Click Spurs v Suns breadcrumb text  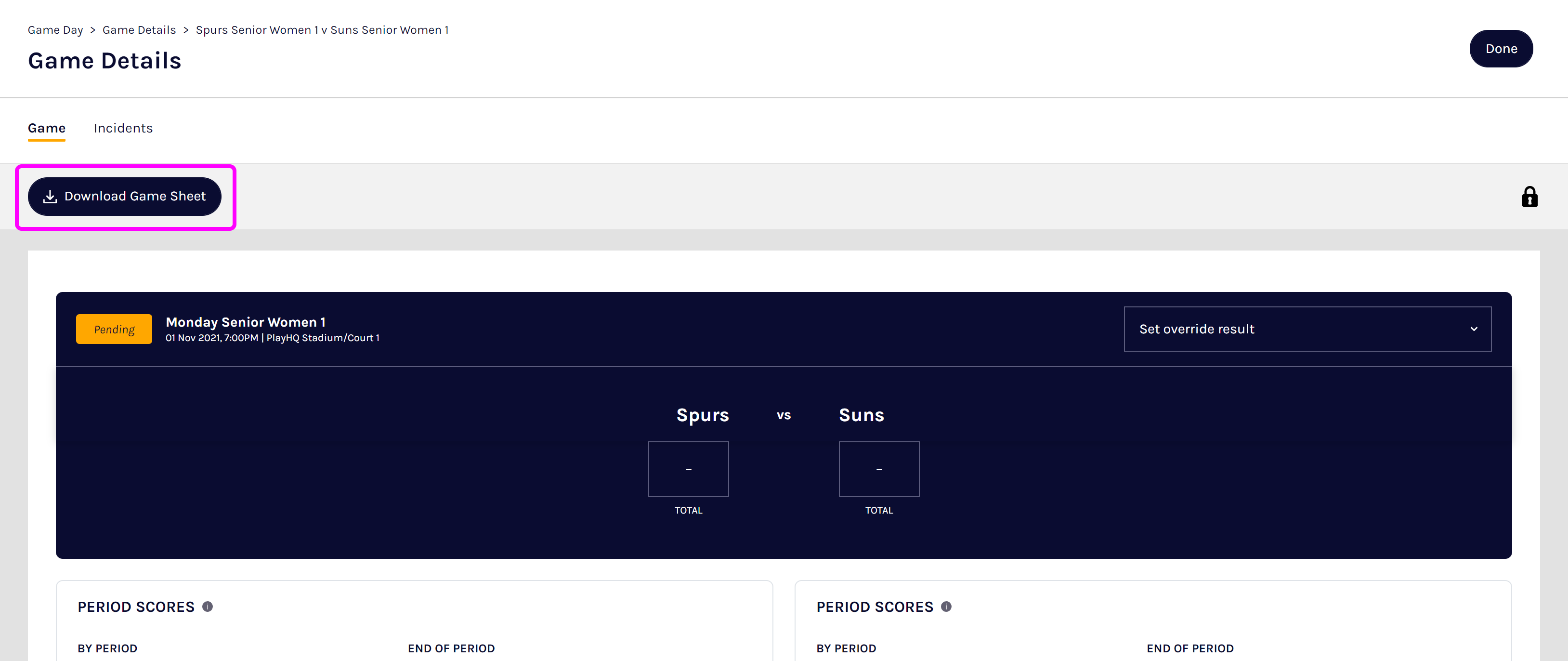click(322, 30)
